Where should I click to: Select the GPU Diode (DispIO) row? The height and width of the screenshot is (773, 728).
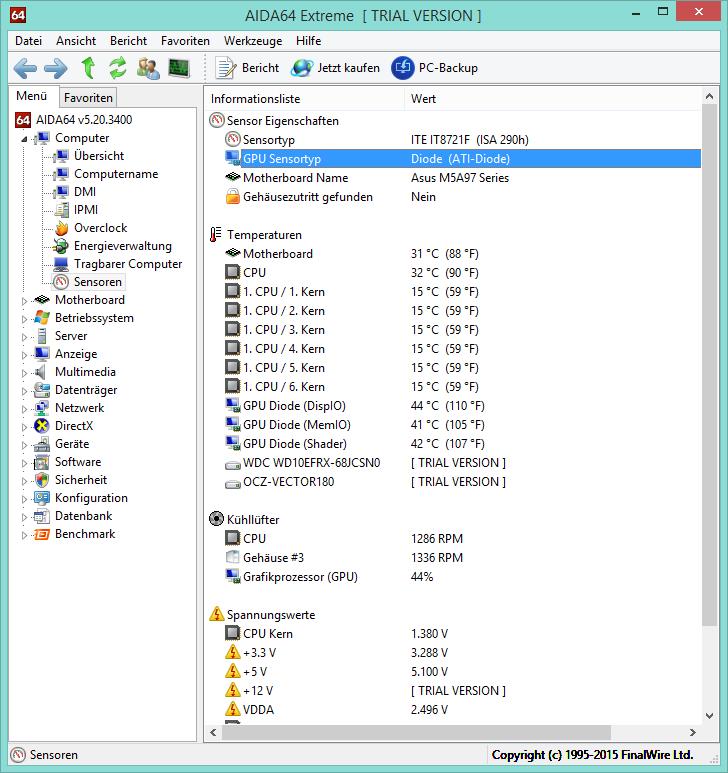tap(462, 406)
